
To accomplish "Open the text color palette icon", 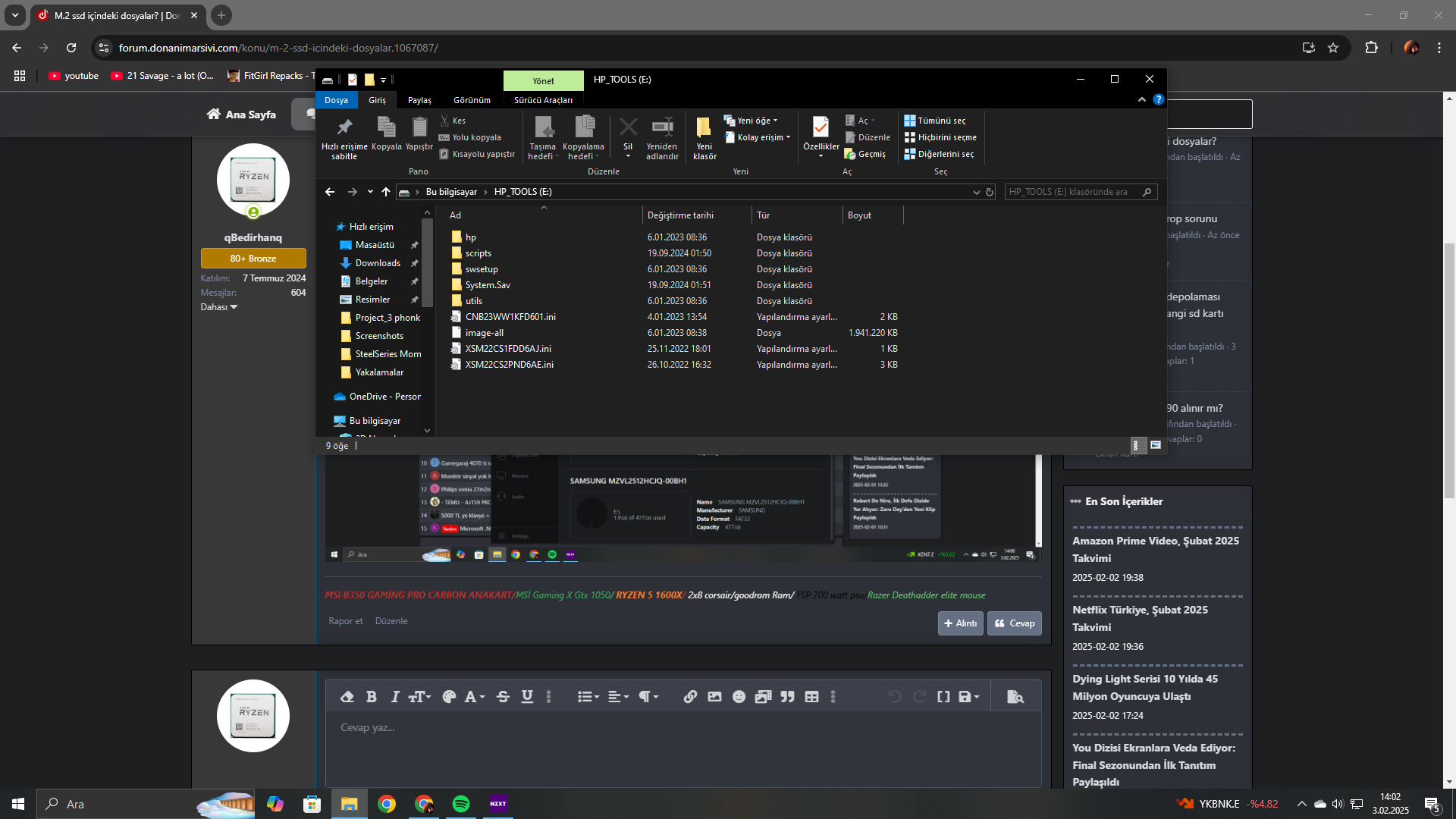I will click(x=449, y=697).
